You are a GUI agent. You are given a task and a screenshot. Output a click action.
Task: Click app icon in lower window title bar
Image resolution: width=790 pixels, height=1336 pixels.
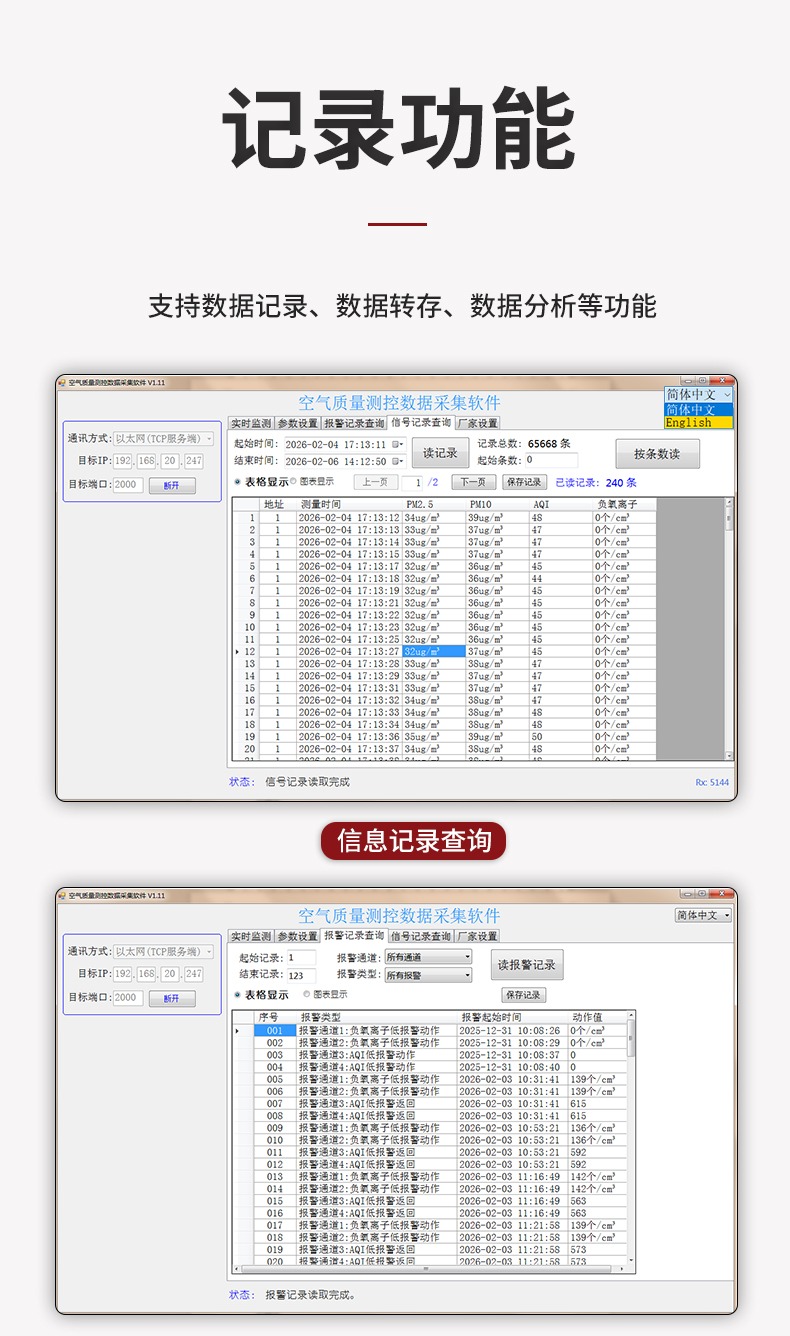61,895
